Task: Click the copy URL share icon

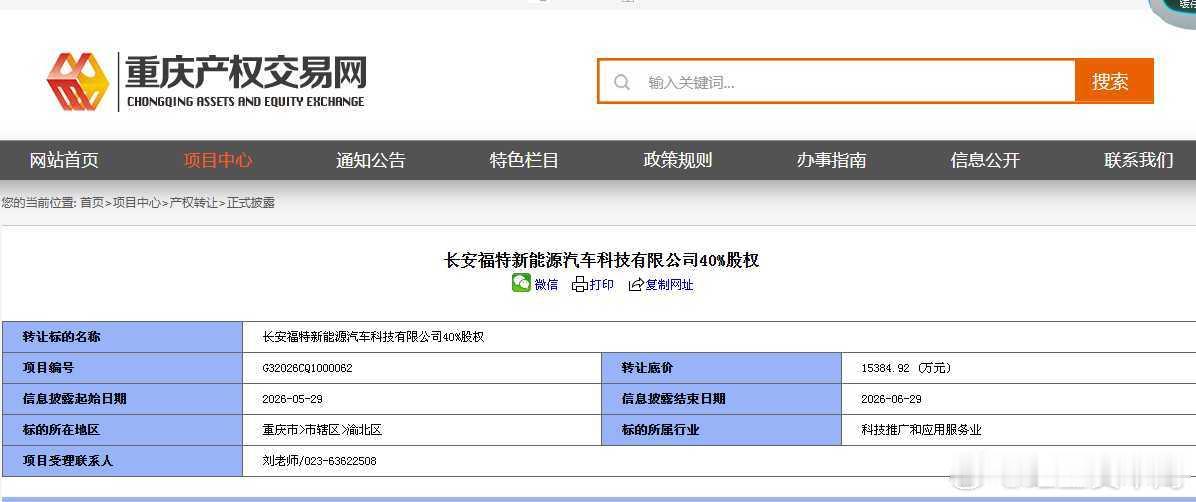Action: 636,285
